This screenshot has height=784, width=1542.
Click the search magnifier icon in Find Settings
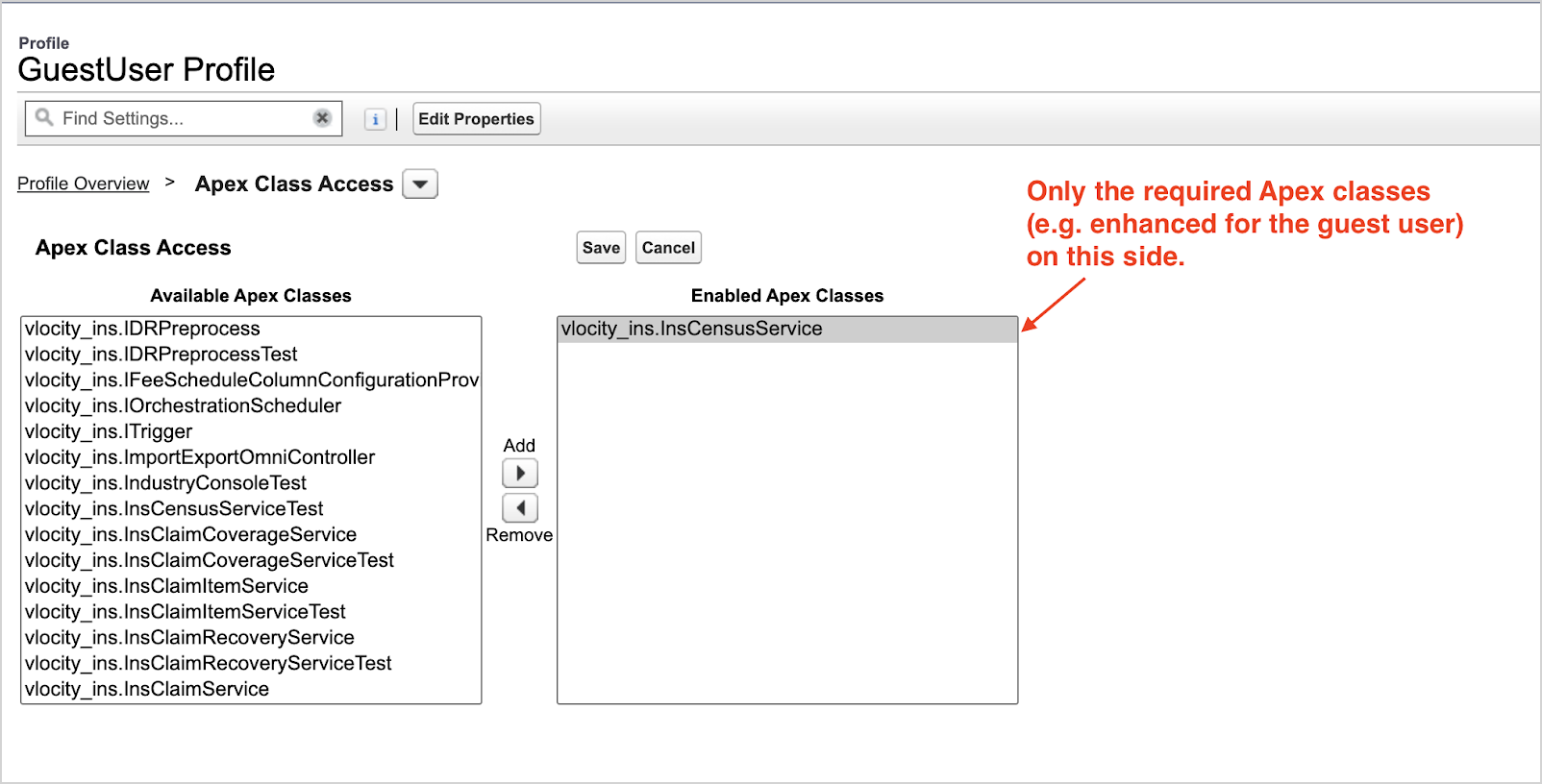(x=44, y=117)
